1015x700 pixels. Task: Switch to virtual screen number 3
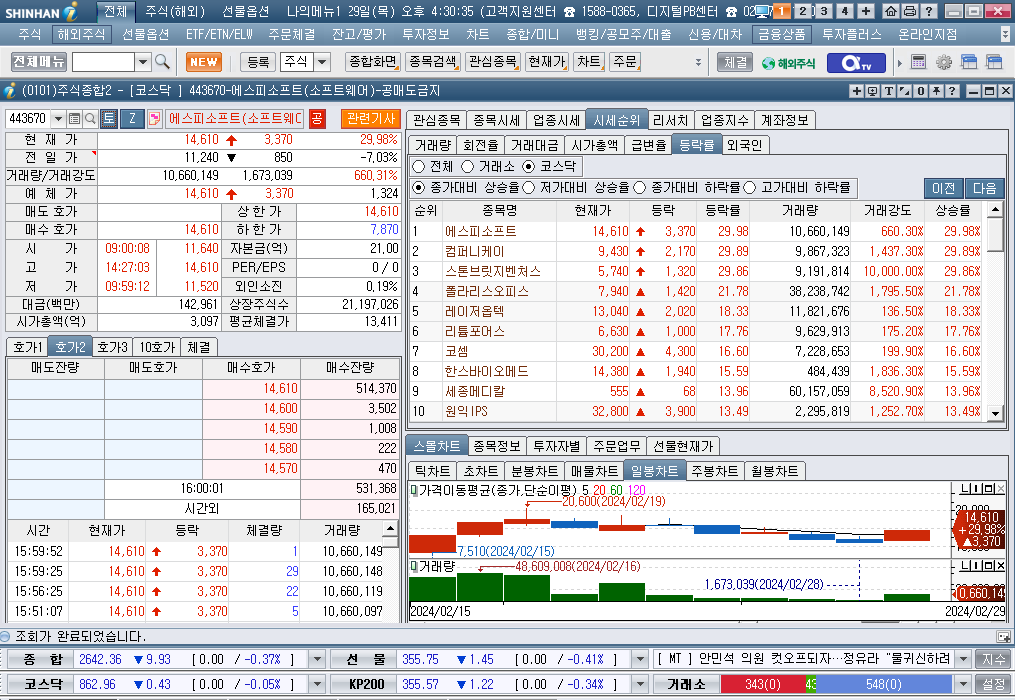tap(824, 11)
